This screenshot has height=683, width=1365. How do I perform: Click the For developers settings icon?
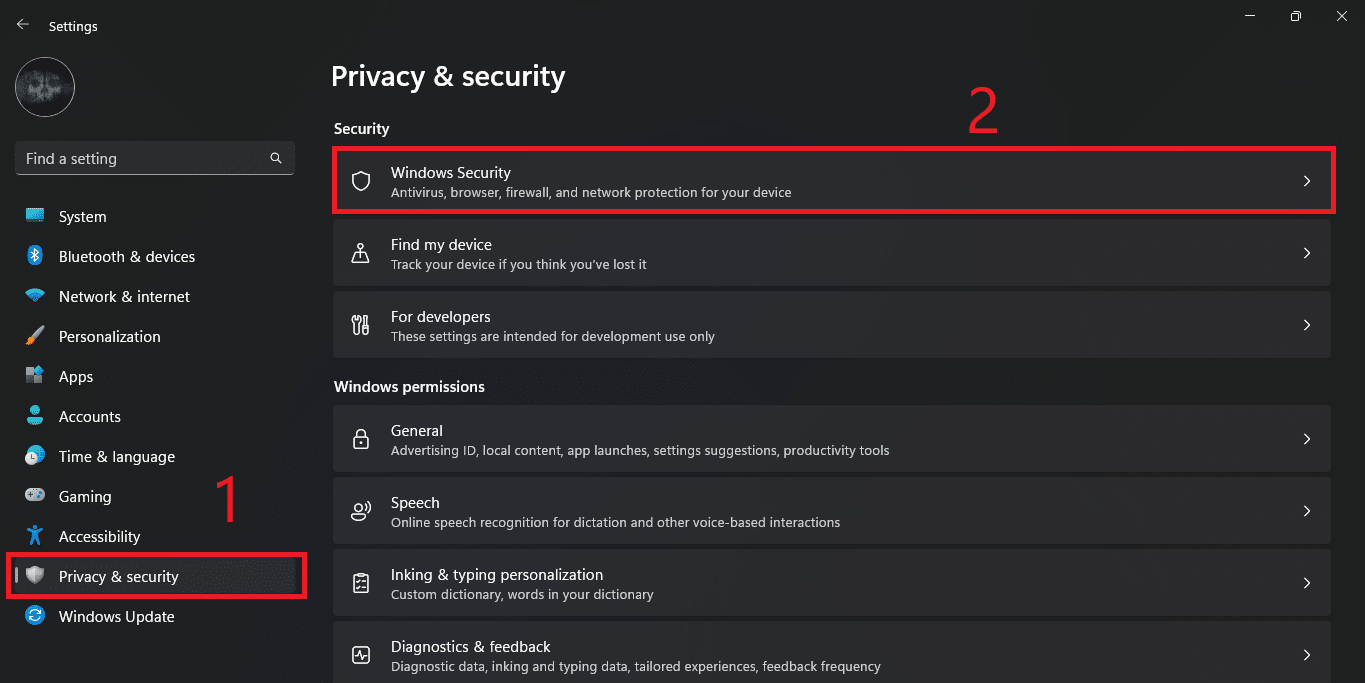tap(360, 324)
